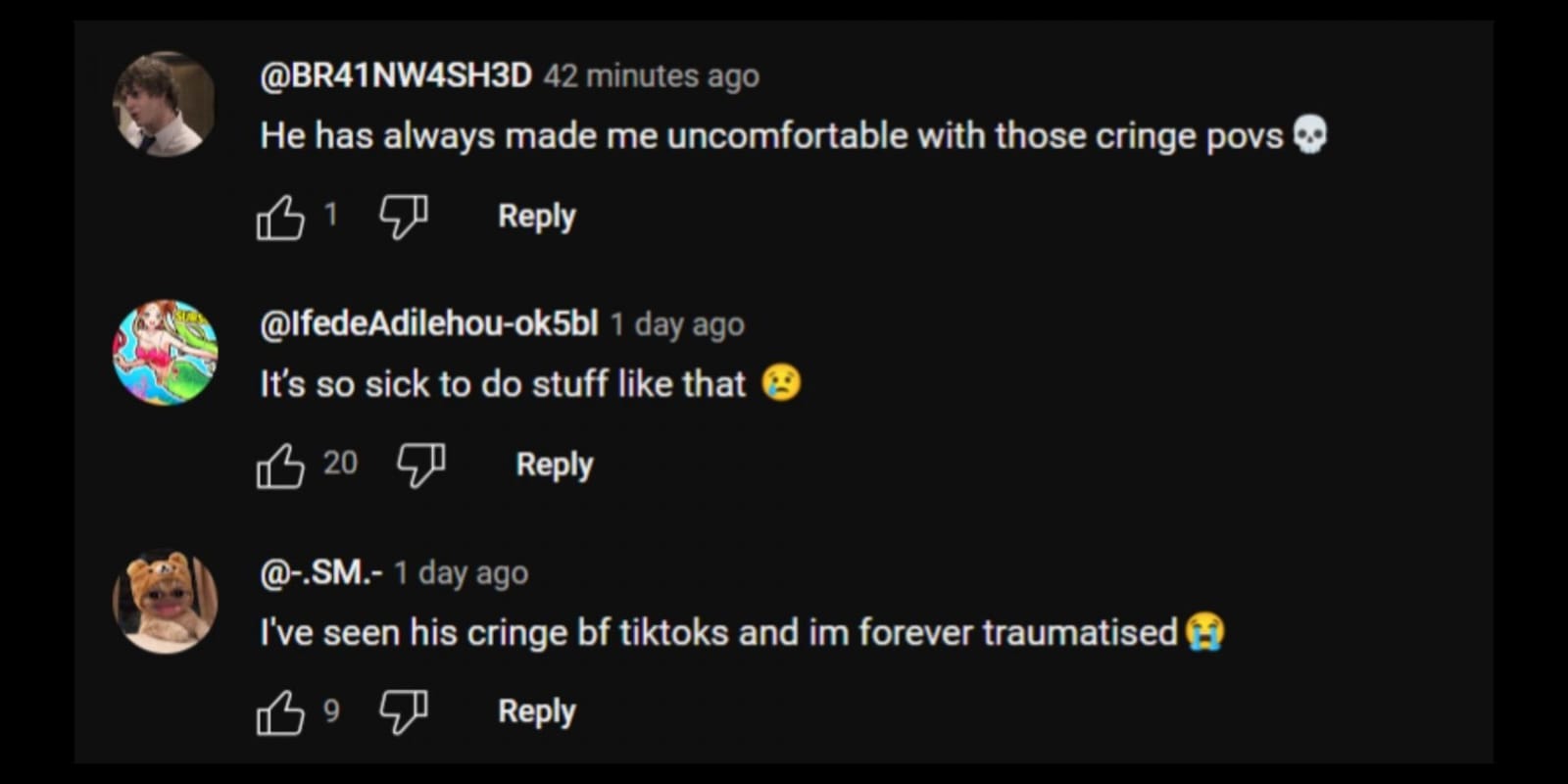Viewport: 1568px width, 784px height.
Task: Like the comment by @IfedeAdilehou-ok5bl
Action: point(280,465)
